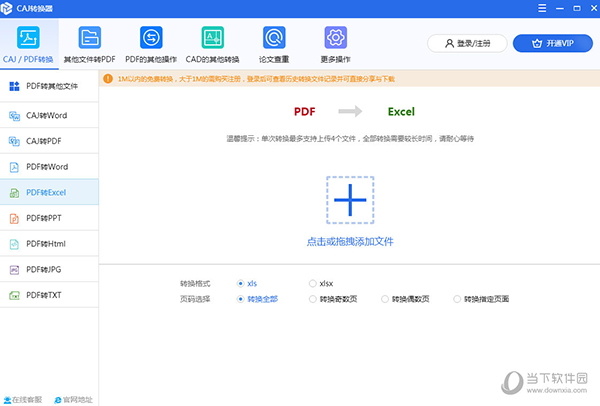Select 转换指定页面 page option
Screen dimensions: 600x406
coord(481,299)
